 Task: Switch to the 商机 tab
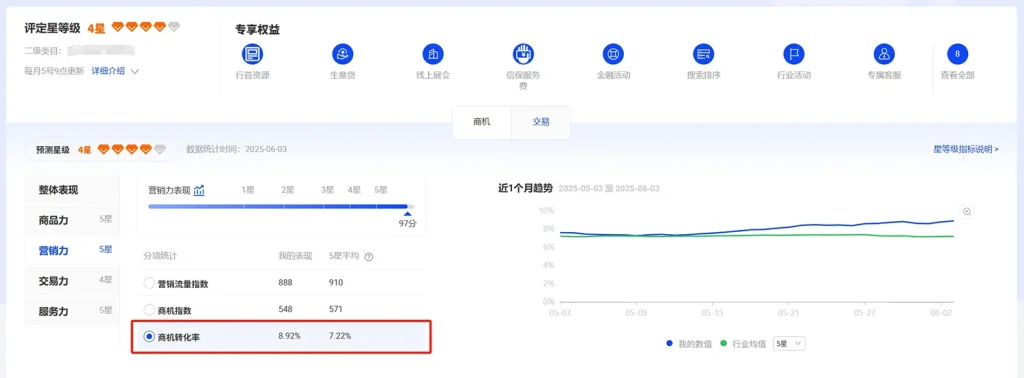coord(482,122)
